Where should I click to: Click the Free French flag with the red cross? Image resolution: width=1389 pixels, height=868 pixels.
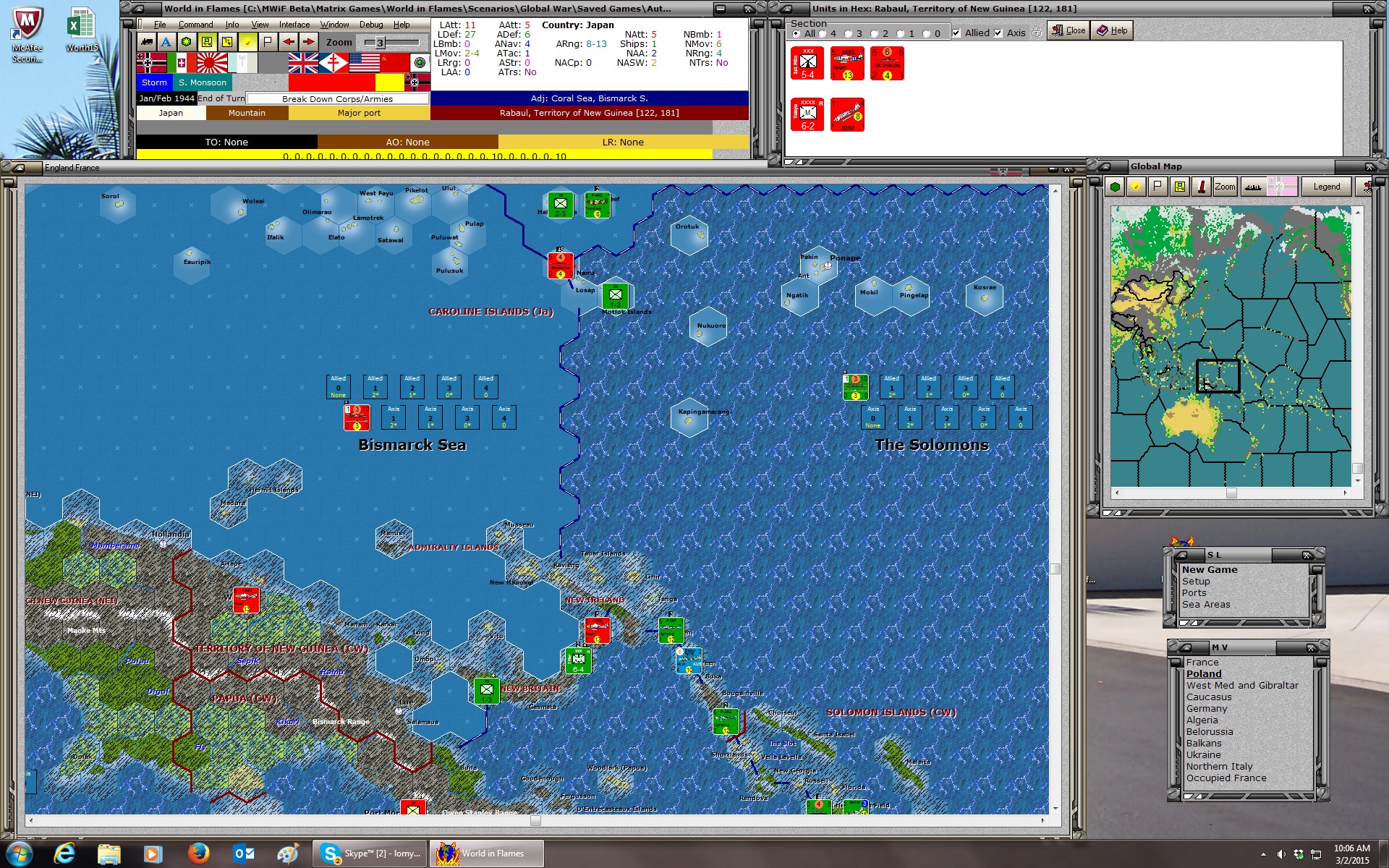coord(334,63)
